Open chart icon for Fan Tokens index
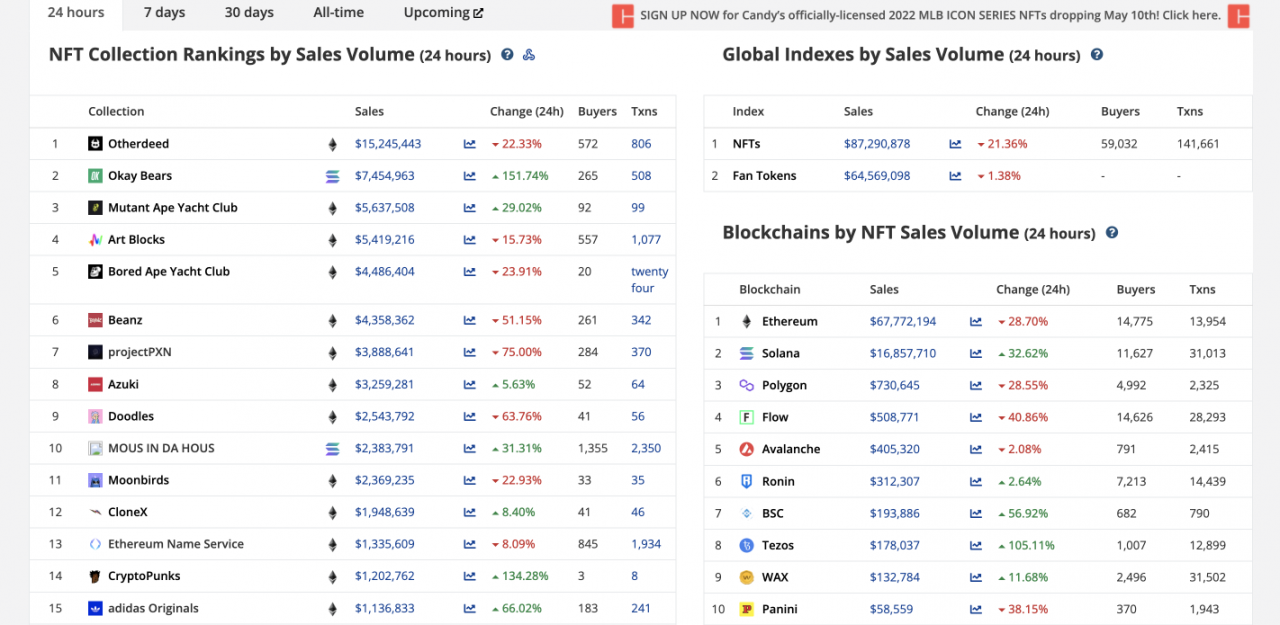 click(x=955, y=176)
